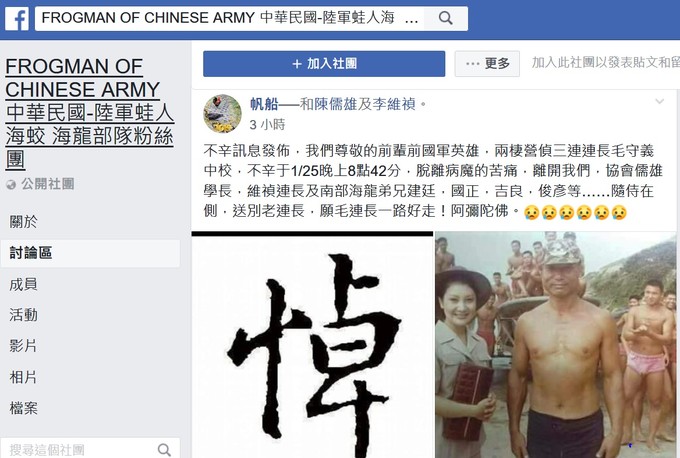Image resolution: width=680 pixels, height=458 pixels.
Task: Click the magnifier icon in top search bar
Action: (x=445, y=18)
